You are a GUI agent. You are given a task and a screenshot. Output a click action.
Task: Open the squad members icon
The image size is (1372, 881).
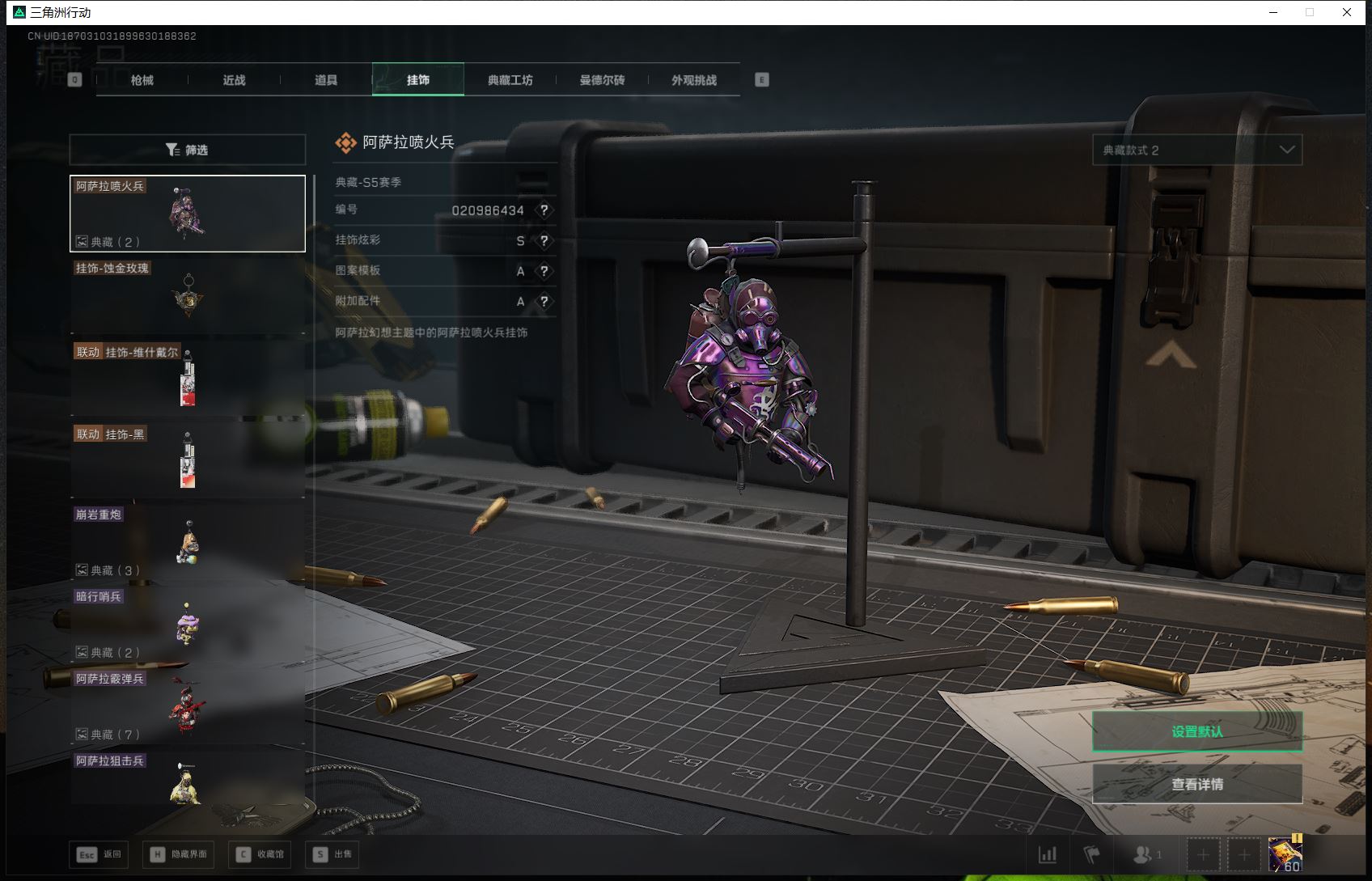click(1146, 854)
